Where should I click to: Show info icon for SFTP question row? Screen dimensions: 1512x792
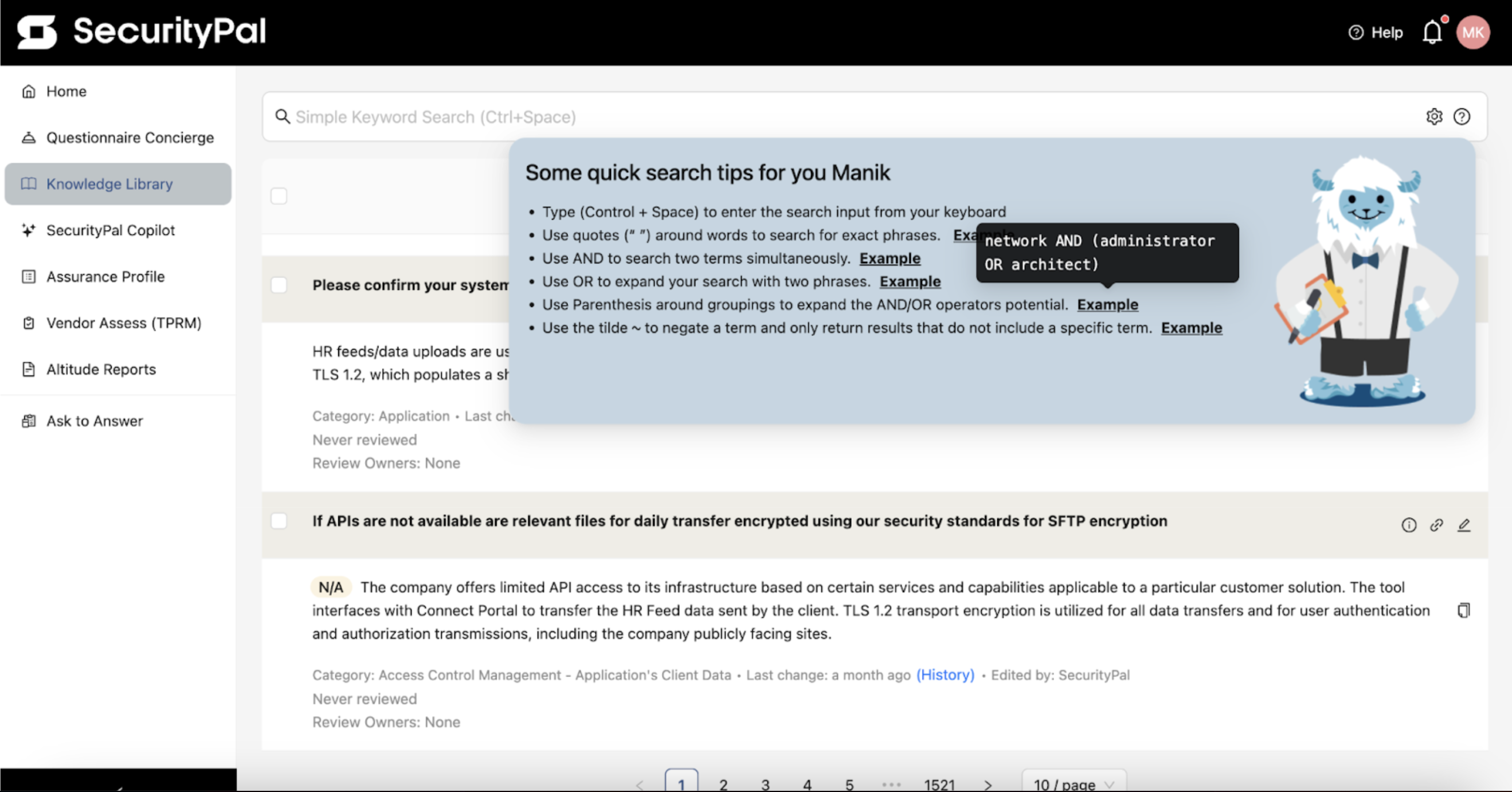[1409, 525]
